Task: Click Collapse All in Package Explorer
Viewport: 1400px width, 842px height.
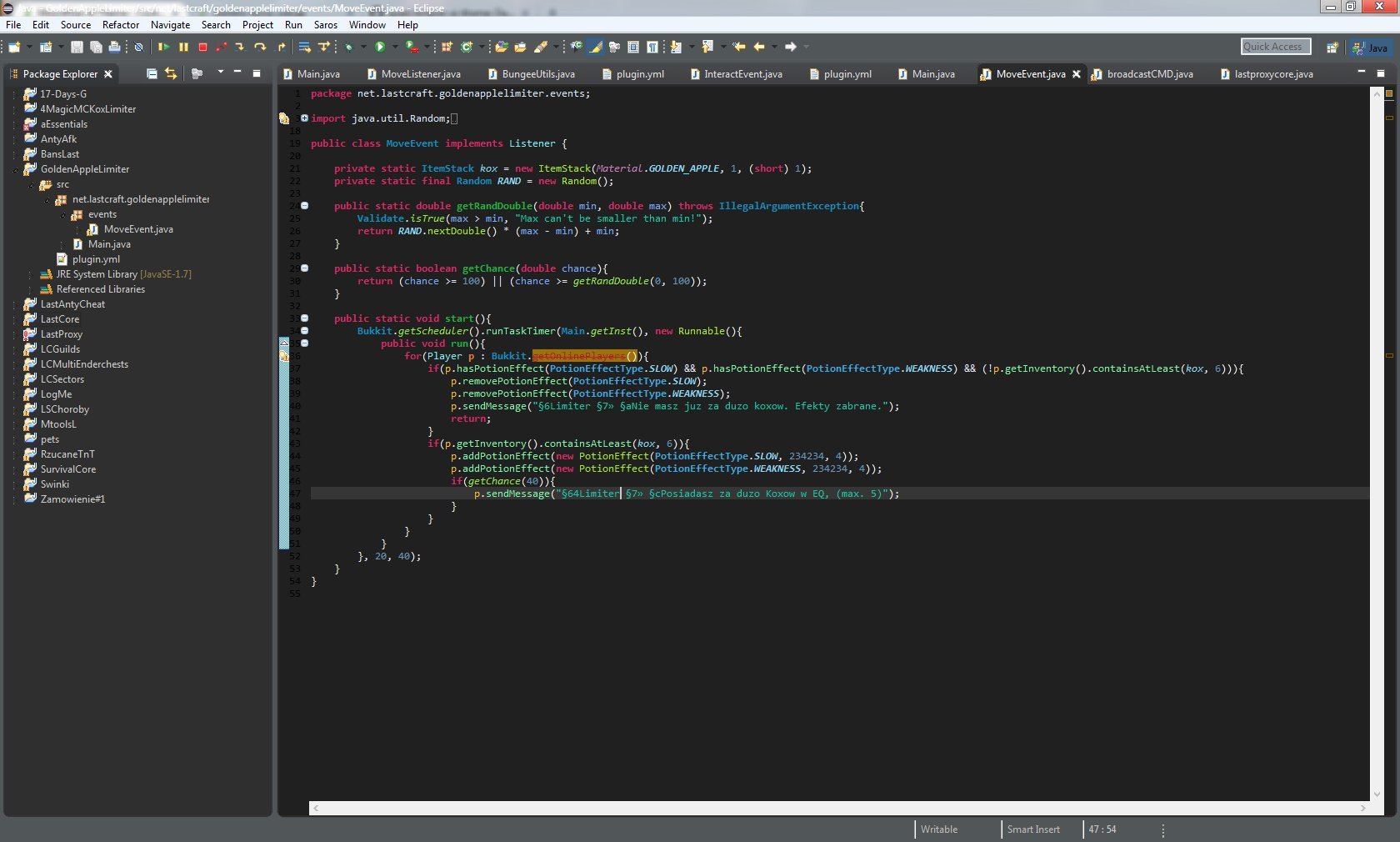Action: coord(152,73)
